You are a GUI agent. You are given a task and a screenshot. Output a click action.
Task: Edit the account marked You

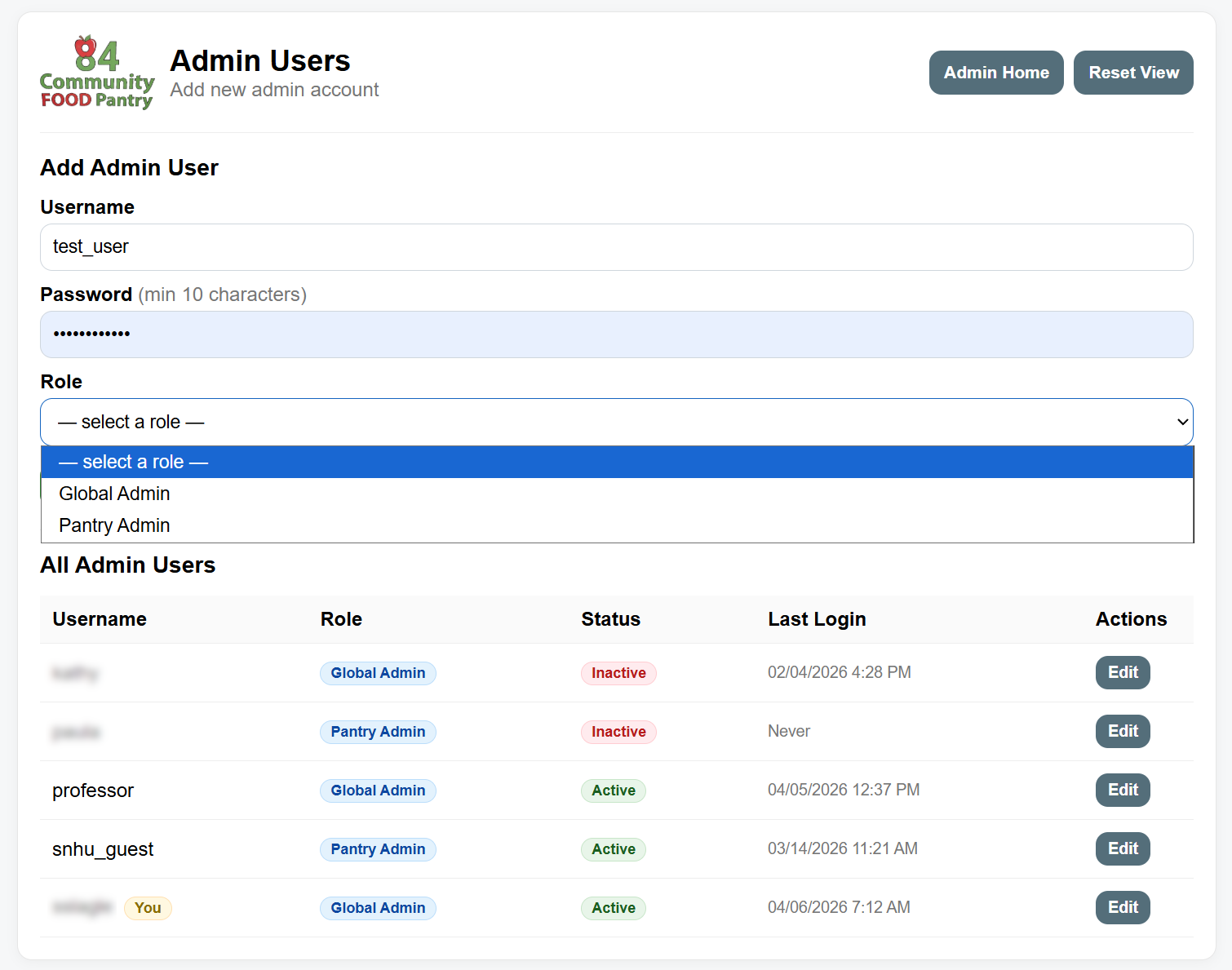tap(1123, 907)
